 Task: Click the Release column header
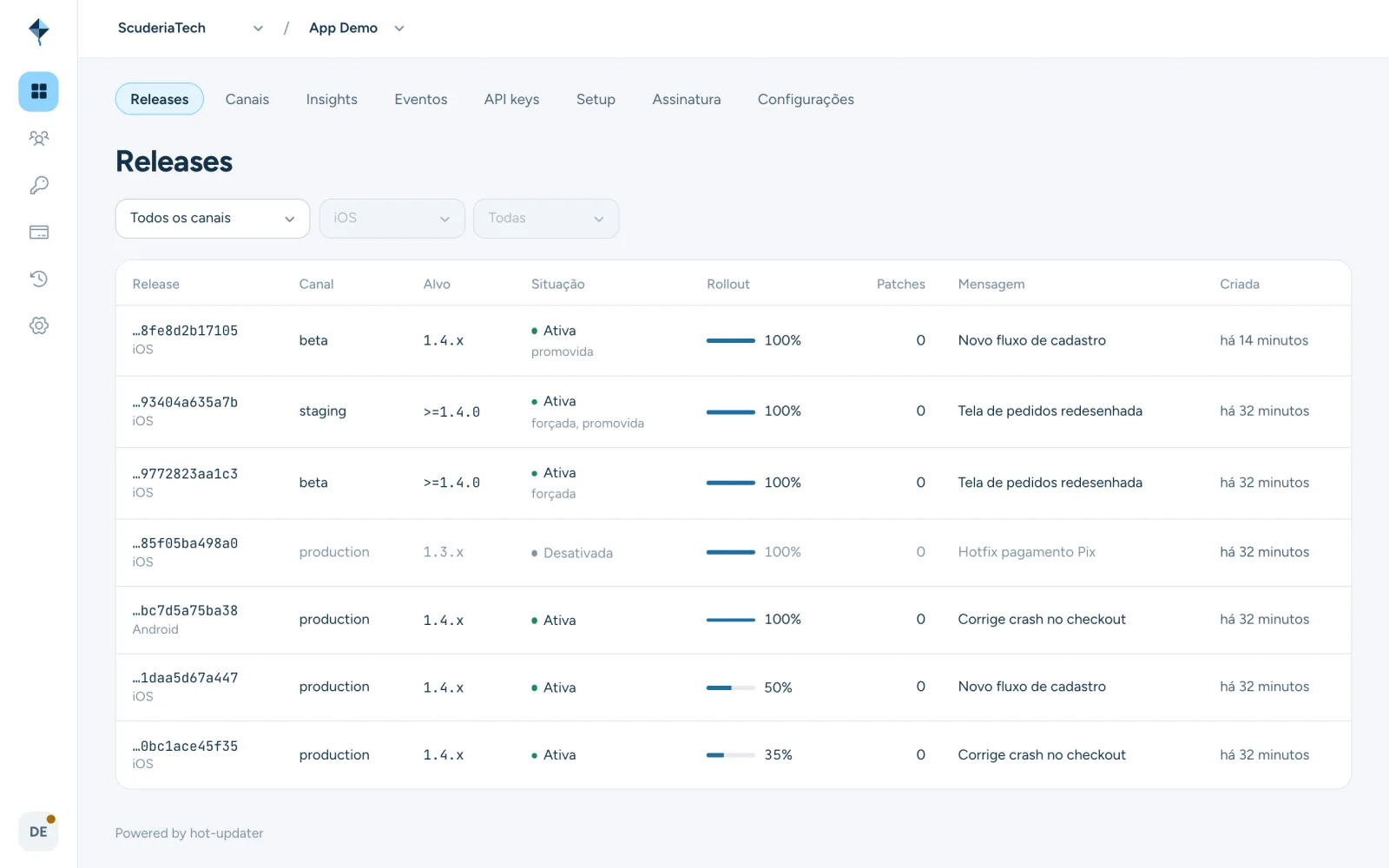pyautogui.click(x=156, y=284)
